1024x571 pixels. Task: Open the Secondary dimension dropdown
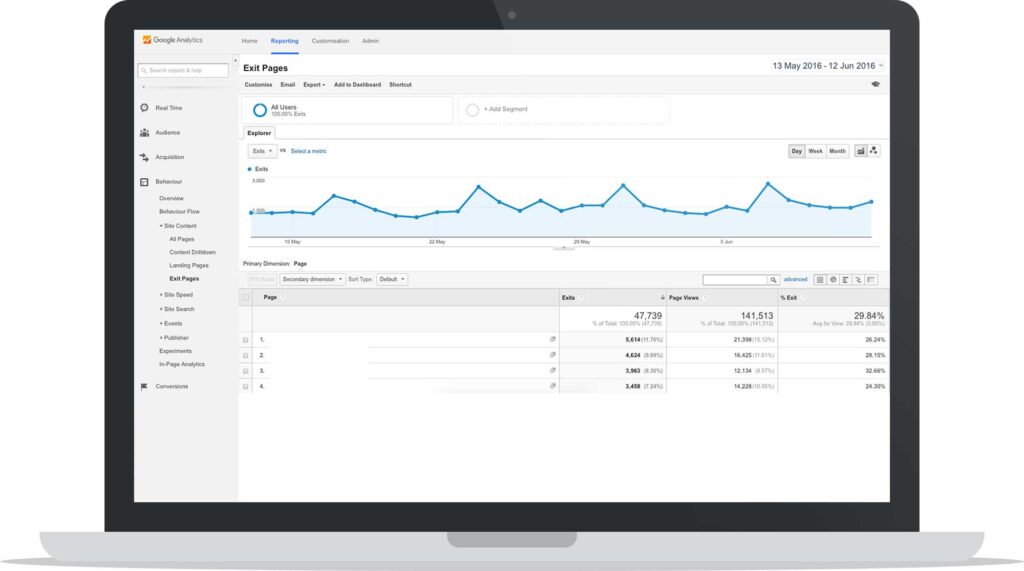click(x=312, y=279)
